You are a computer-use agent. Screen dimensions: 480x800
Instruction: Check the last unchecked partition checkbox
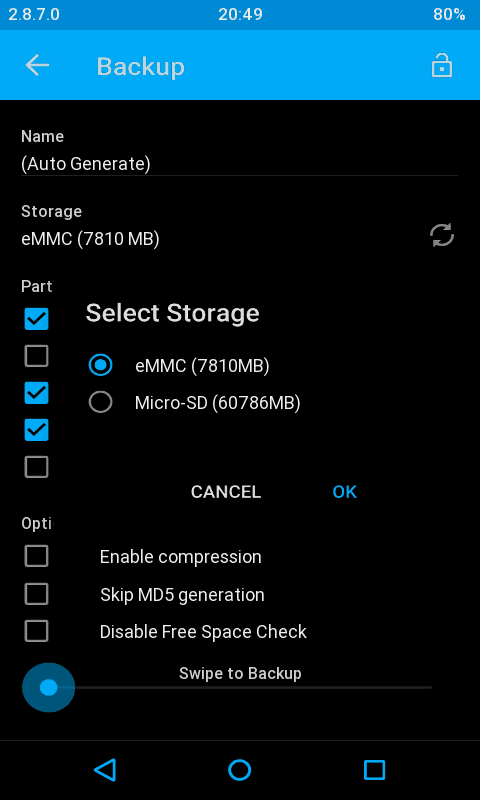click(x=37, y=467)
